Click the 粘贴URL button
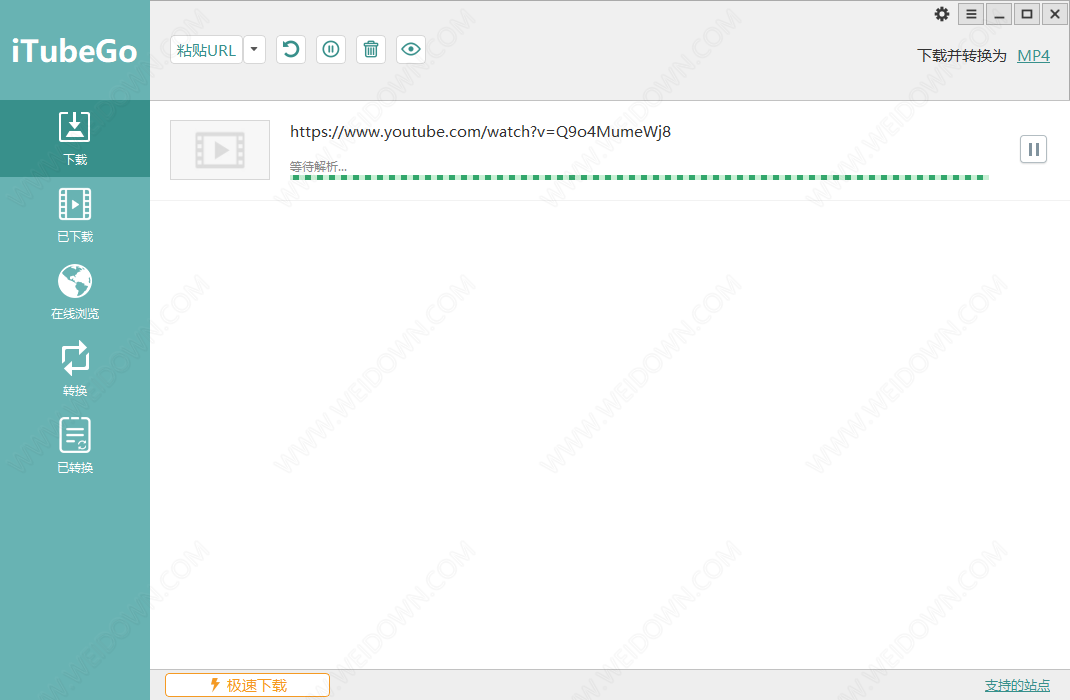 (206, 50)
